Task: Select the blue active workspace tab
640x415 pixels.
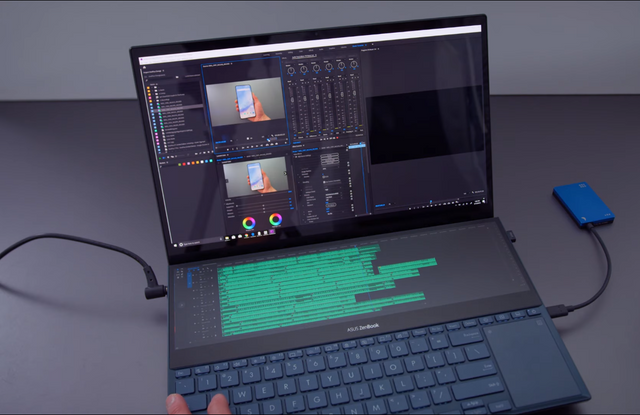Action: pyautogui.click(x=358, y=46)
